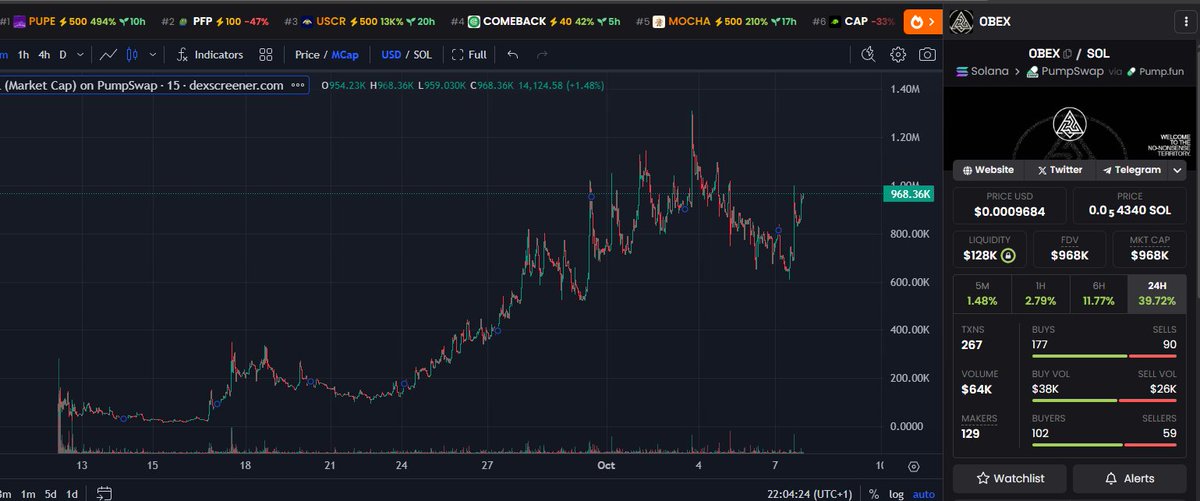Click the $0.0009684 USD price value
Image resolution: width=1200 pixels, height=501 pixels.
pyautogui.click(x=1010, y=212)
